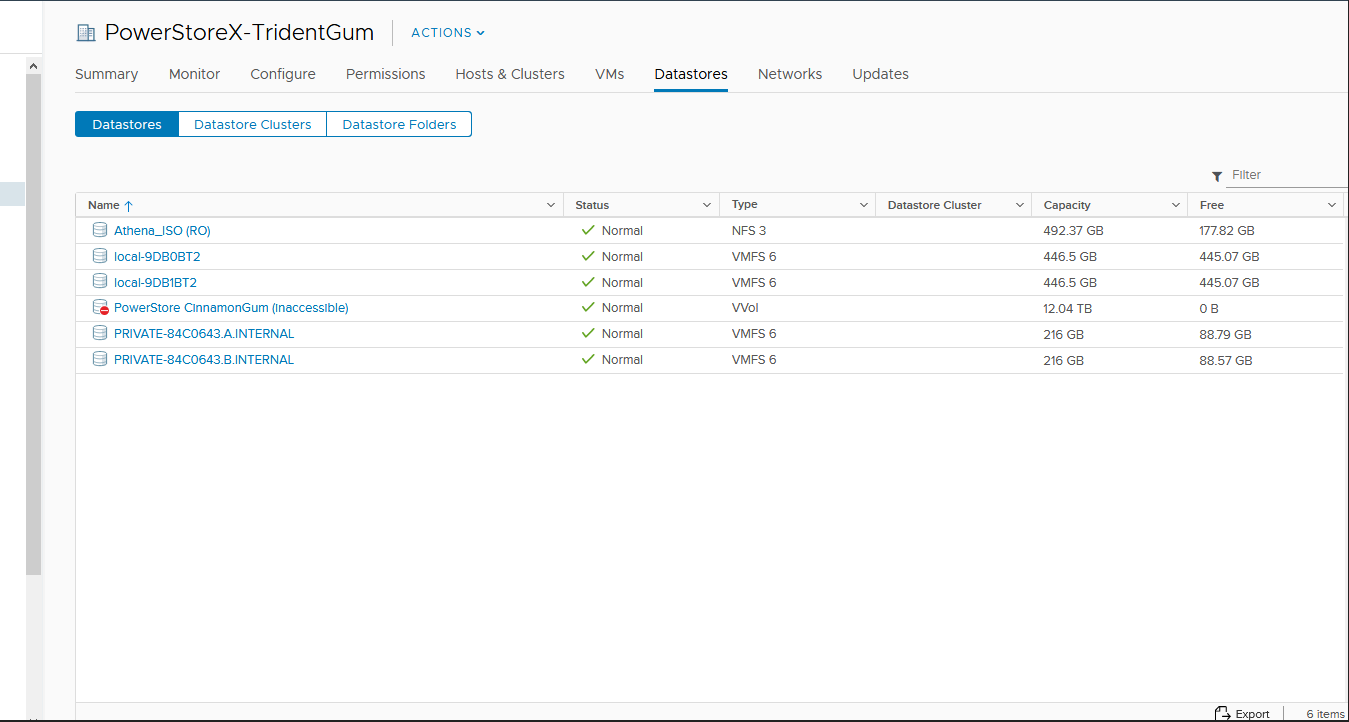The width and height of the screenshot is (1349, 722).
Task: Open the Type column filter chevron
Action: (x=864, y=205)
